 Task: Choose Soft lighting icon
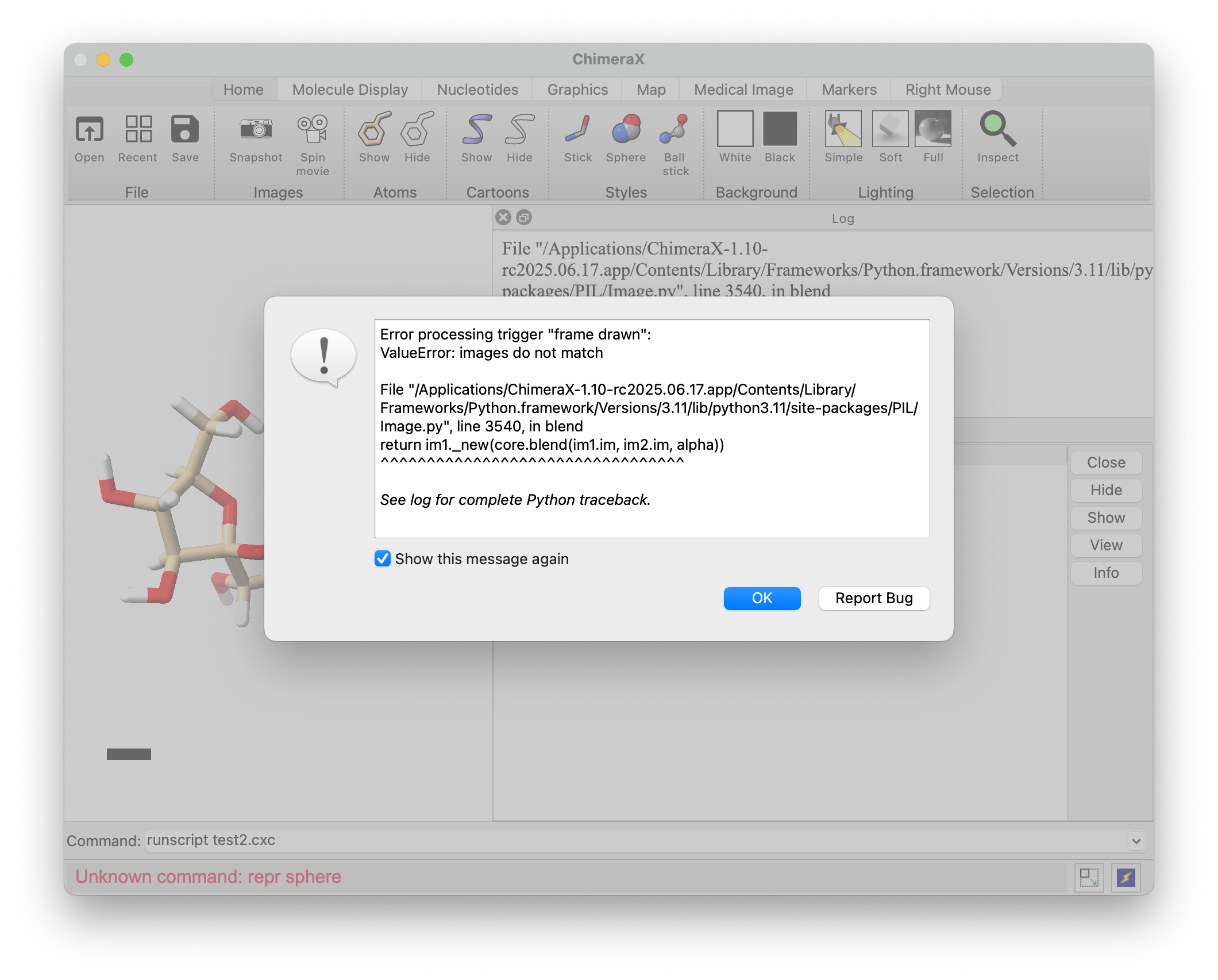pyautogui.click(x=890, y=129)
